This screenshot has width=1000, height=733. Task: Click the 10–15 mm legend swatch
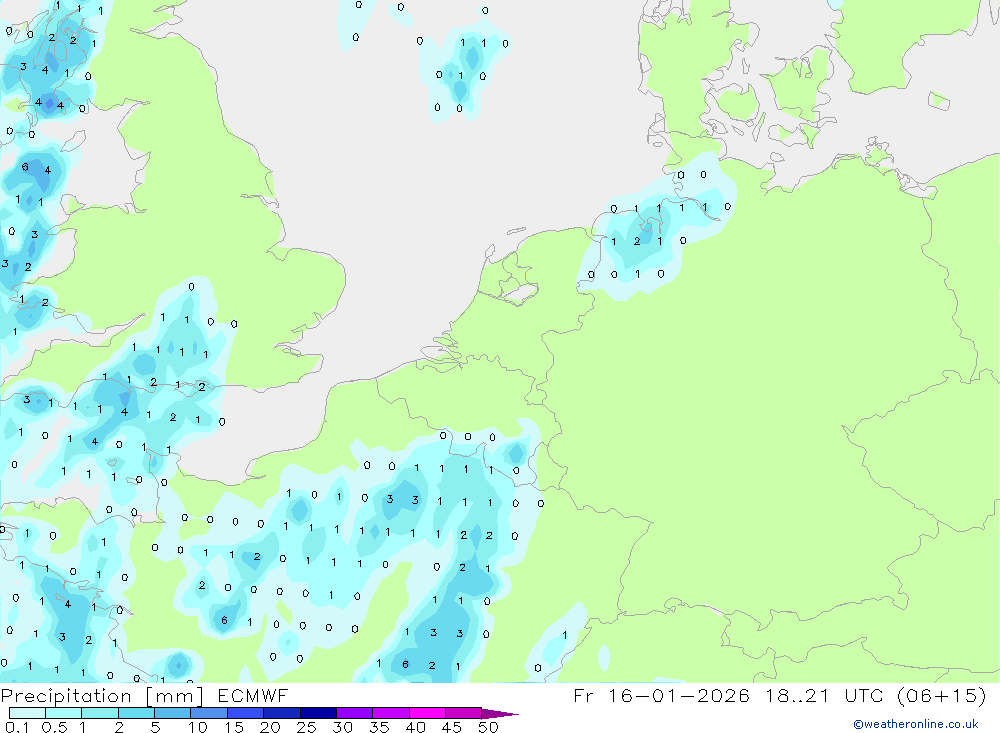tap(209, 713)
